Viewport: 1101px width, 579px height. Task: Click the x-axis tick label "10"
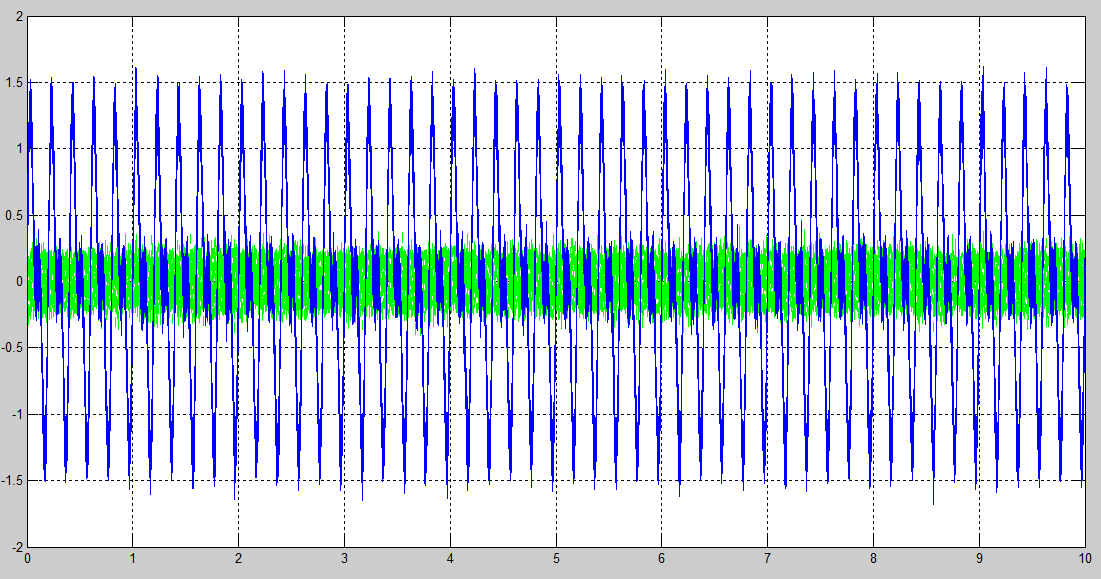coord(1086,559)
